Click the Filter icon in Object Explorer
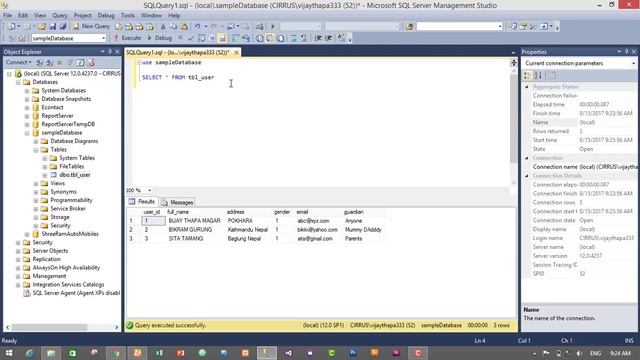This screenshot has width=640, height=360. [x=70, y=62]
